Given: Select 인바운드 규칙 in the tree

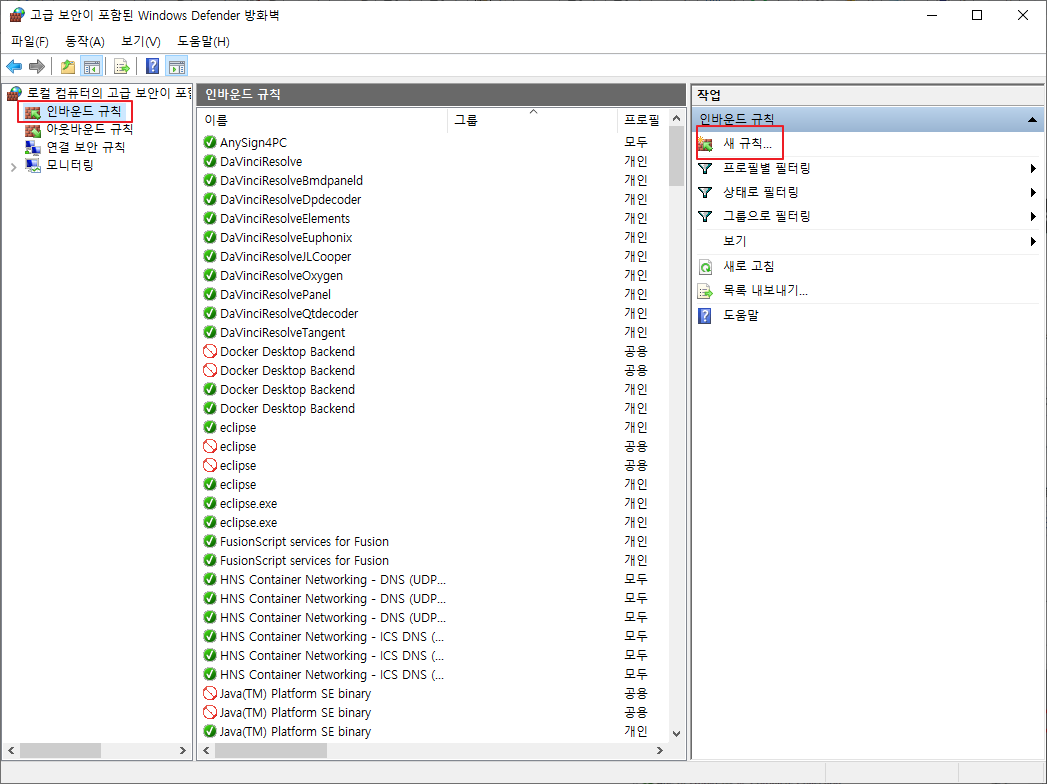Looking at the screenshot, I should 83,111.
